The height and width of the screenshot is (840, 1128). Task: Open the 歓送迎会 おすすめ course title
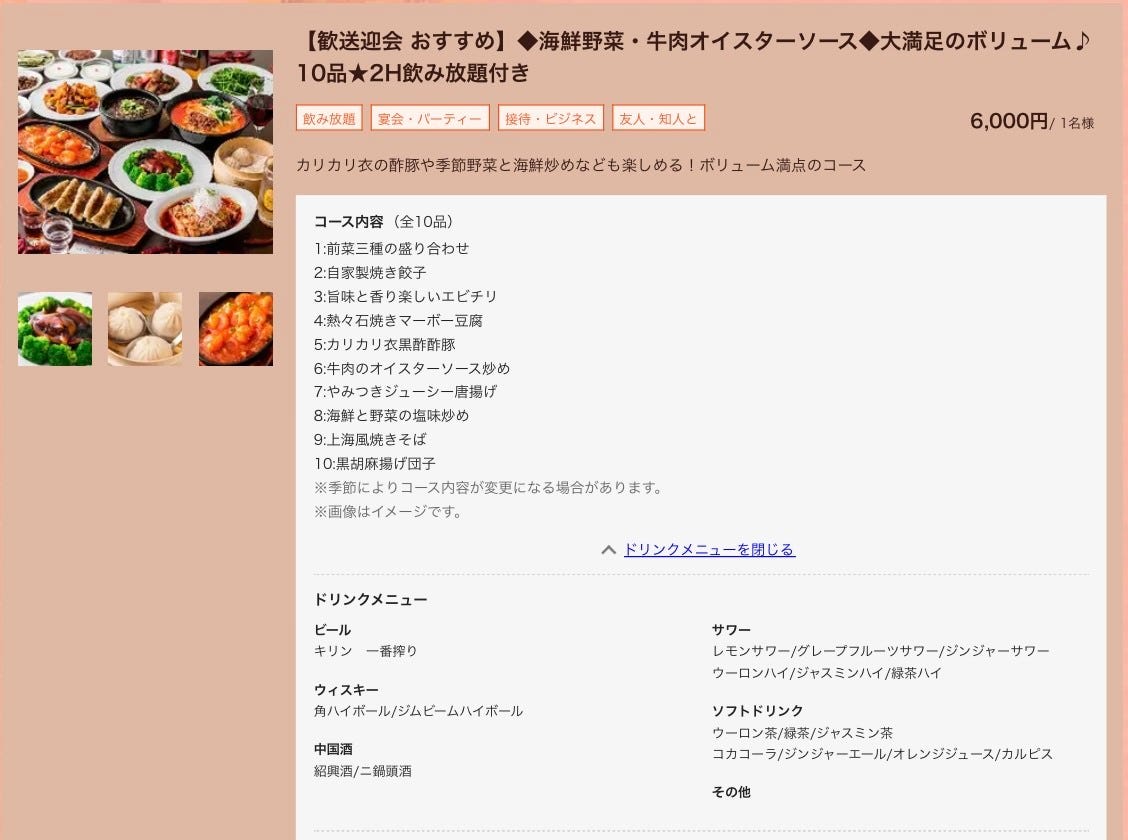(694, 56)
